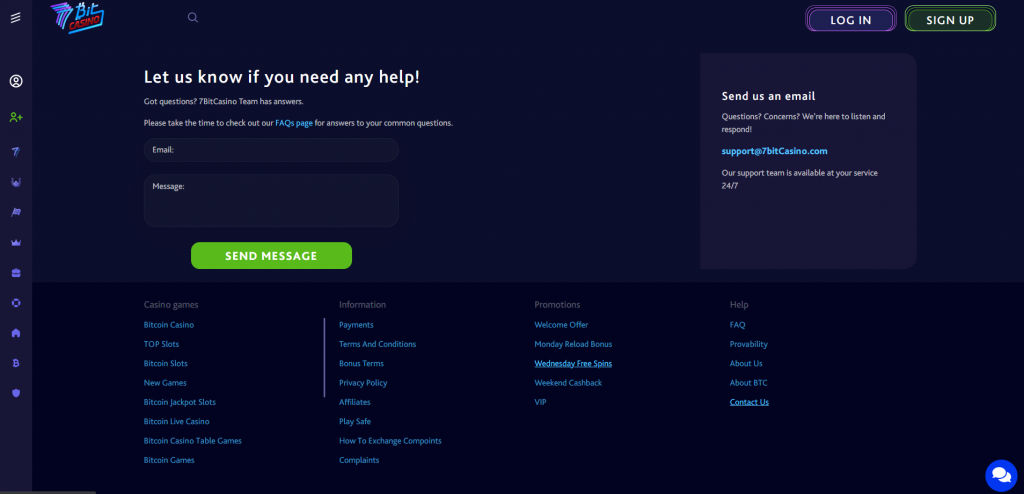Open Welcome Offer promotion link

tap(561, 325)
